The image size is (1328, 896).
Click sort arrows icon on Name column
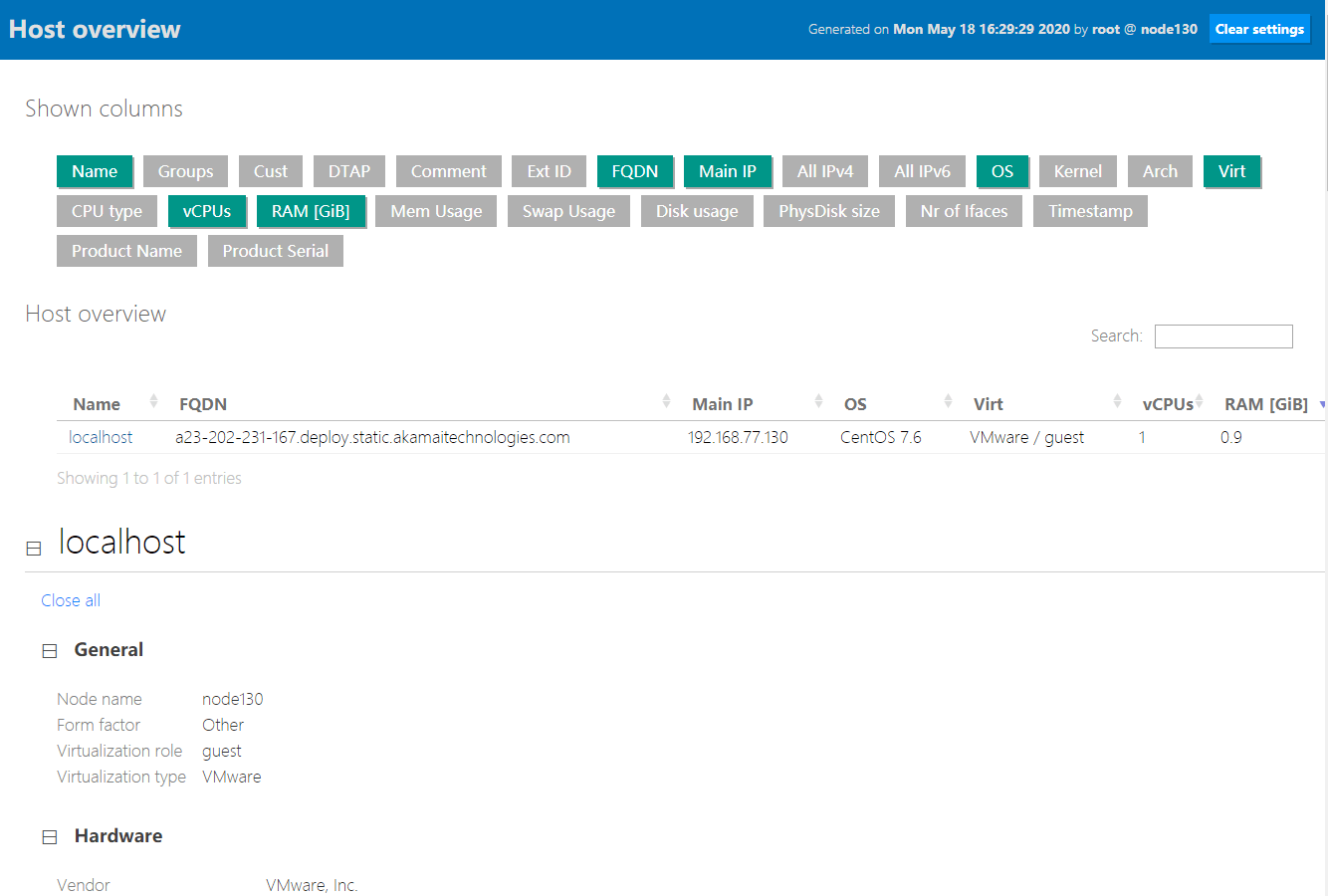153,401
